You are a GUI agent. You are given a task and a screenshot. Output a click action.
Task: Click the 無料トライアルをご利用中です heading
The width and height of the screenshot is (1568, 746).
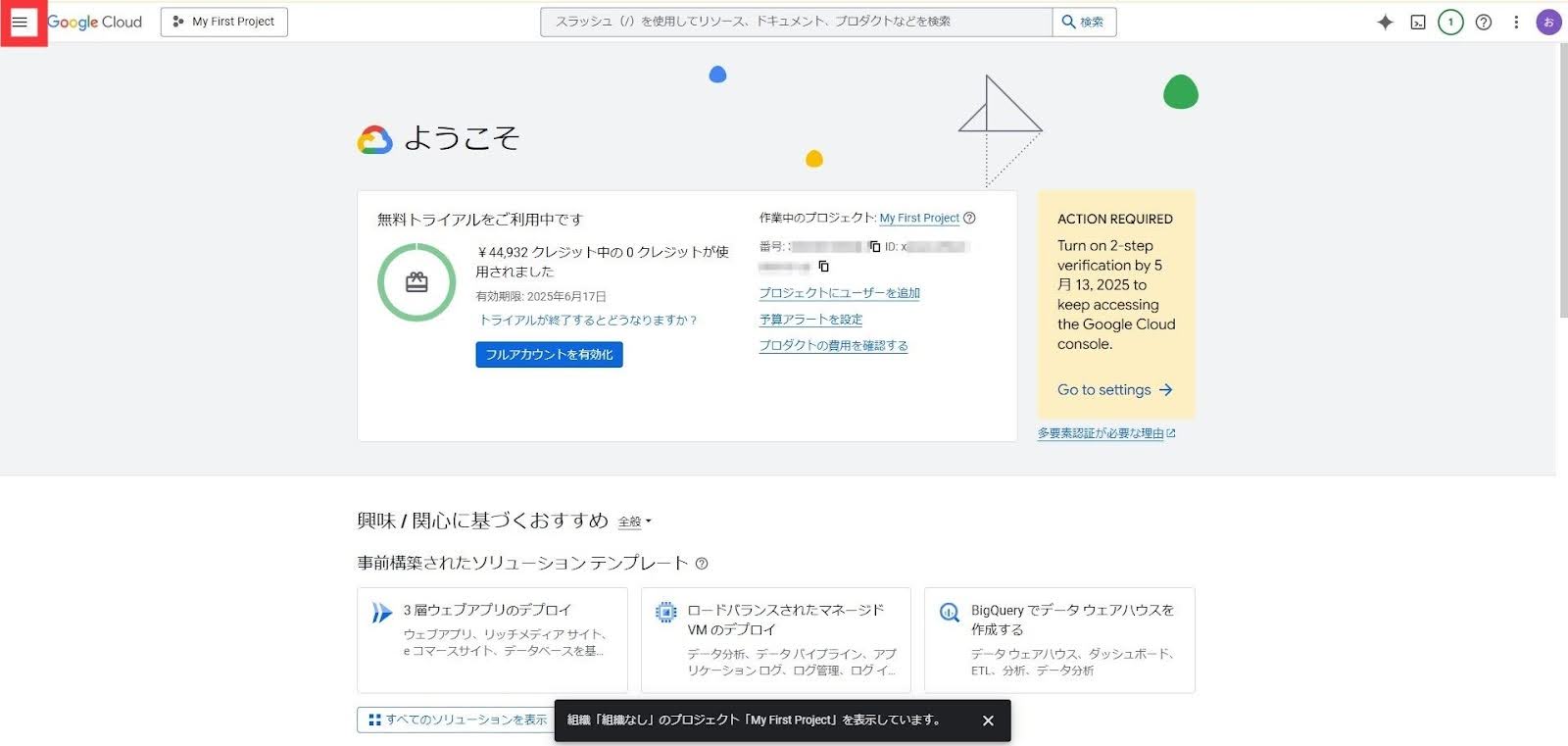[480, 220]
